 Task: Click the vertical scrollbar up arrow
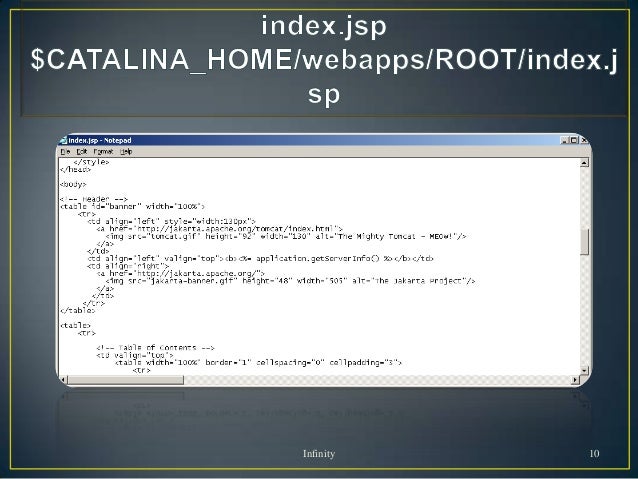click(x=584, y=163)
